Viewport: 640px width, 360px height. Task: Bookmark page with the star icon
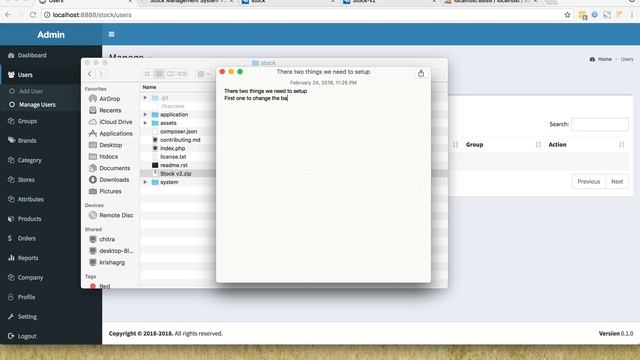pos(567,15)
